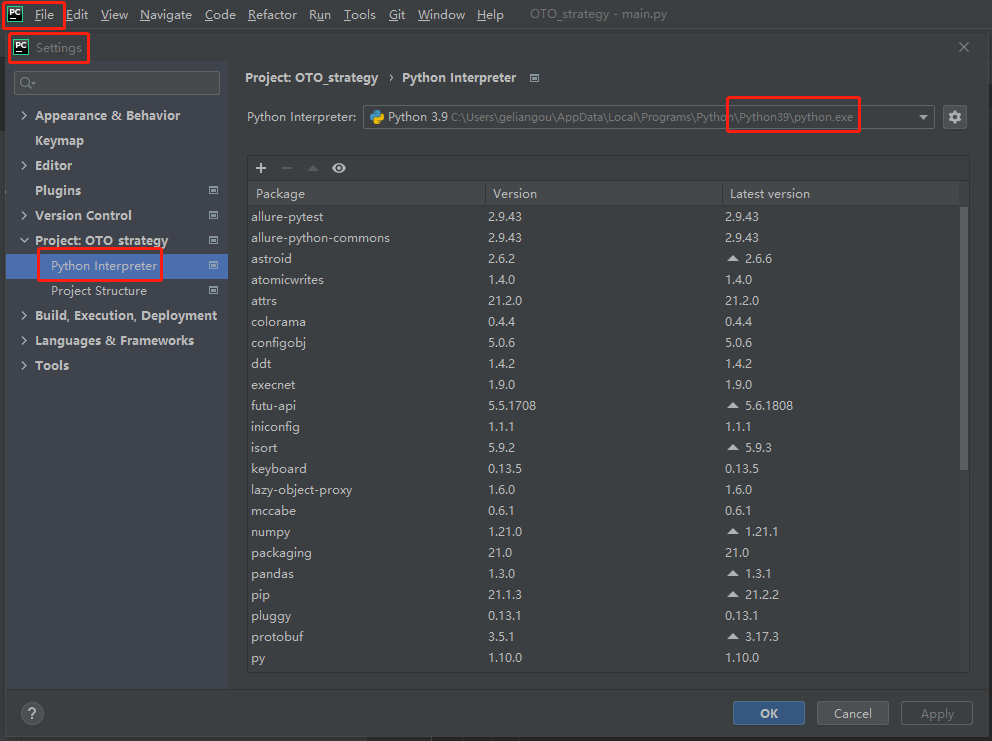Click the project-level icon next to Plugins
The width and height of the screenshot is (992, 741).
point(213,190)
